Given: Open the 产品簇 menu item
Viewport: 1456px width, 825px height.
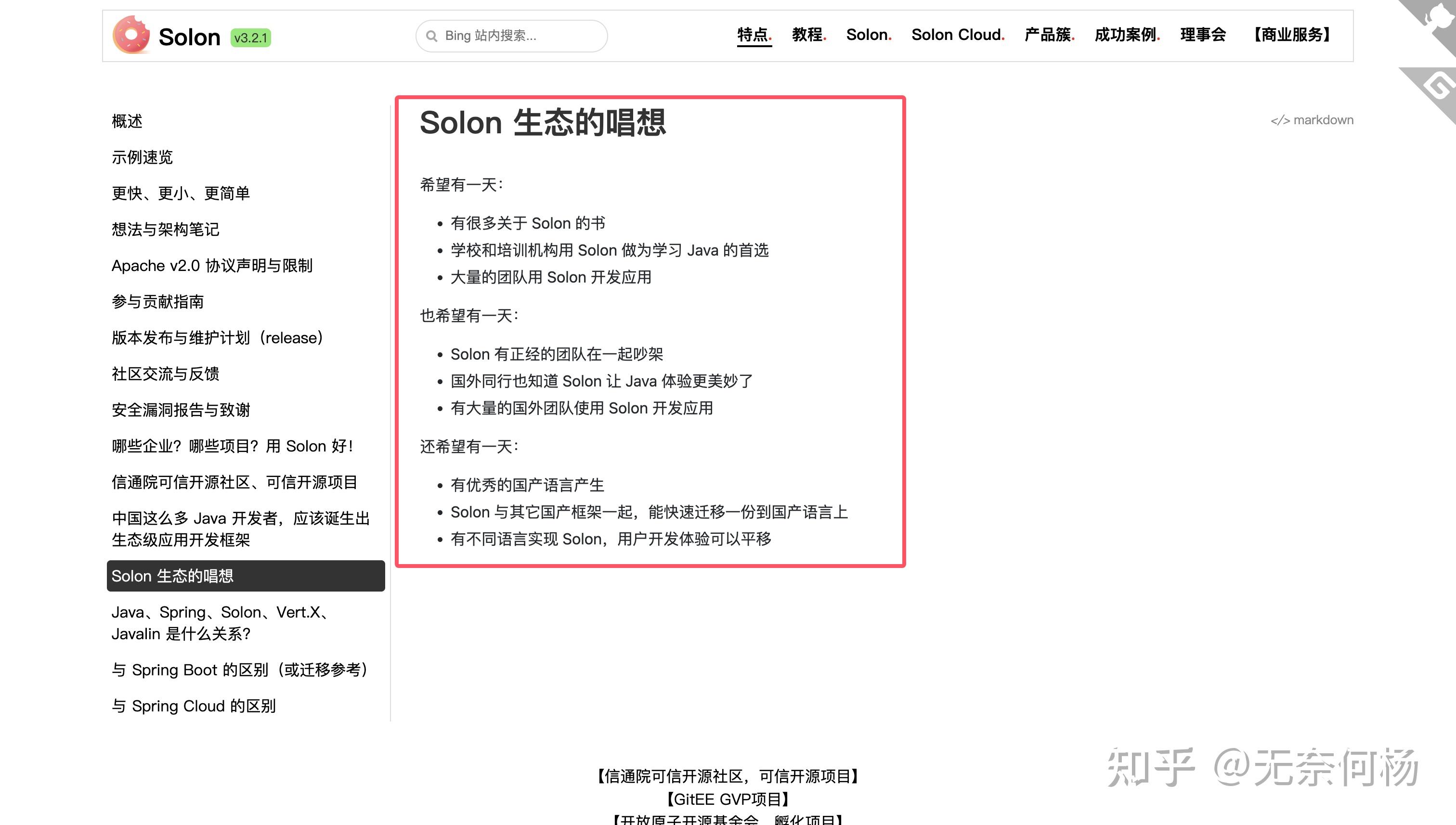Looking at the screenshot, I should 1049,35.
